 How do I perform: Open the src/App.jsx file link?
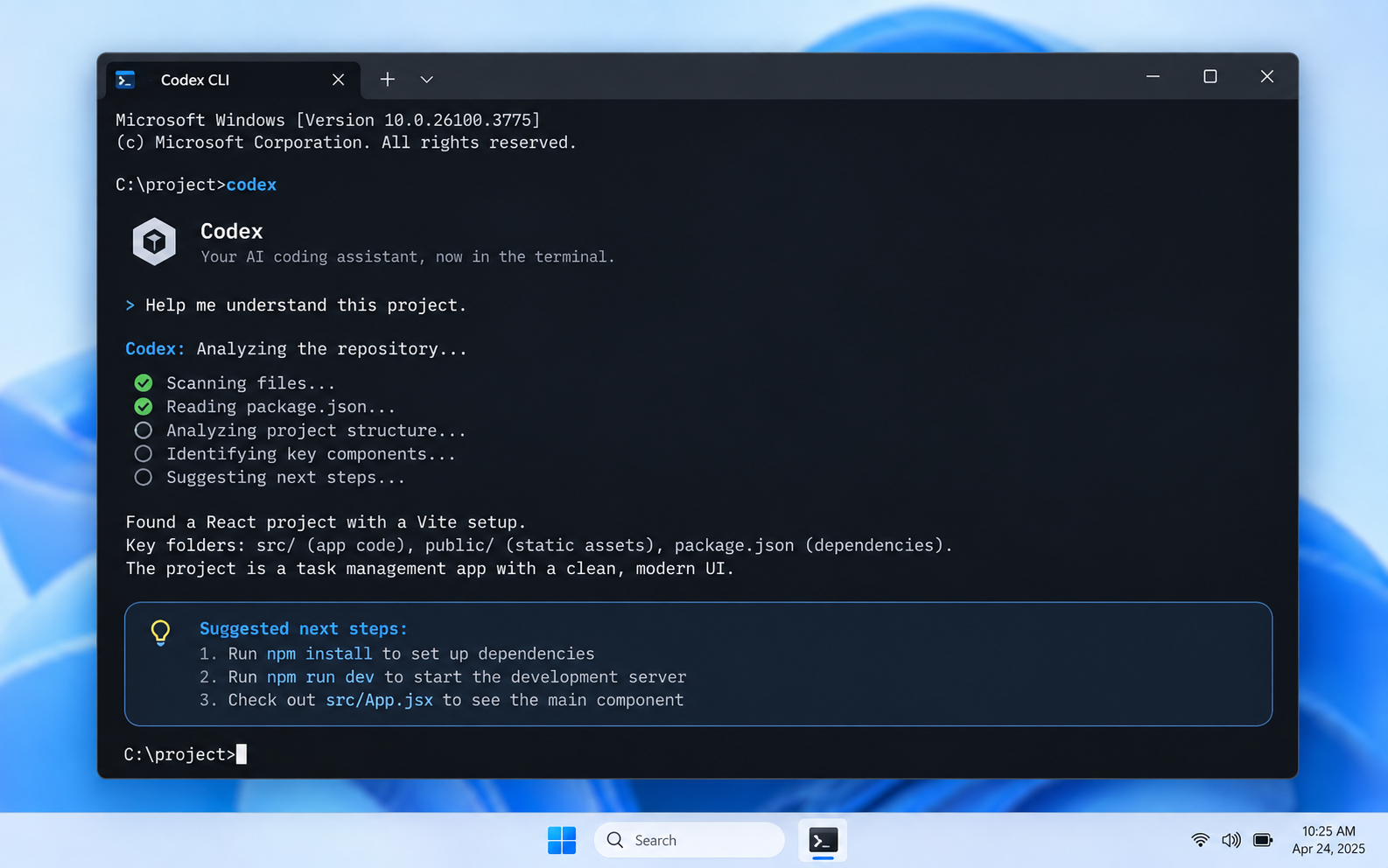379,700
